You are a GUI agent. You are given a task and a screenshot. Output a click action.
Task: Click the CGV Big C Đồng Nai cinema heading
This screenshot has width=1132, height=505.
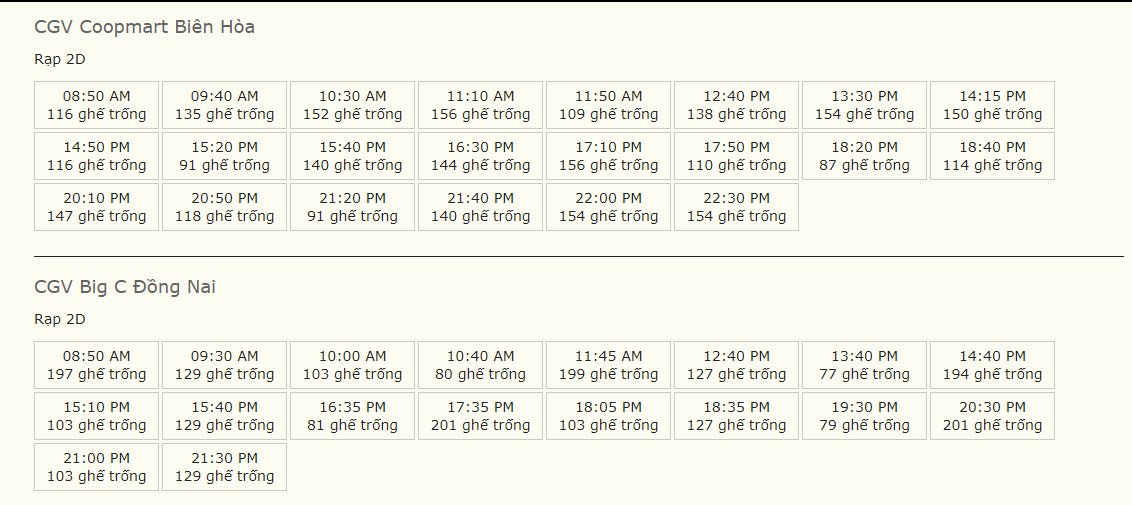[x=125, y=288]
